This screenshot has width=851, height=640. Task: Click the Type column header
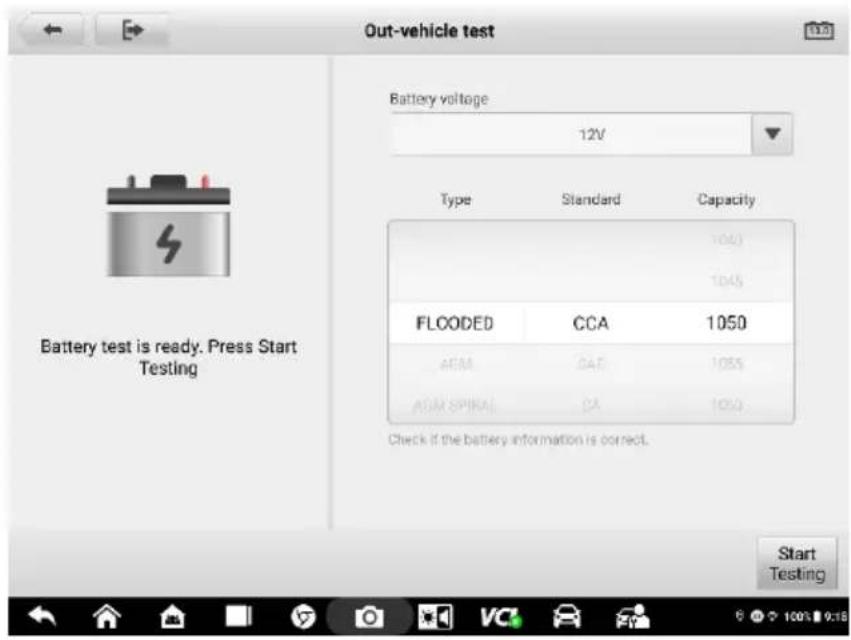click(455, 200)
